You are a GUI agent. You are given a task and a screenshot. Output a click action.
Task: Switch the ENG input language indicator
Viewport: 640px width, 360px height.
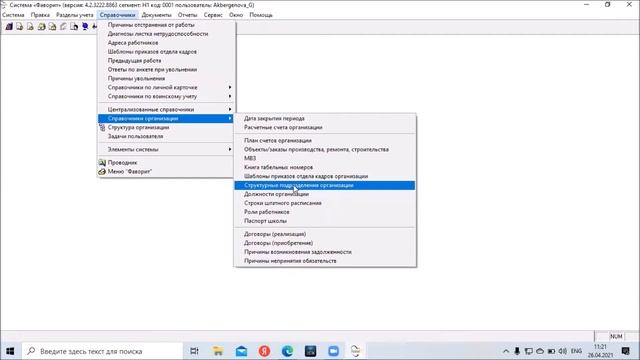(576, 351)
